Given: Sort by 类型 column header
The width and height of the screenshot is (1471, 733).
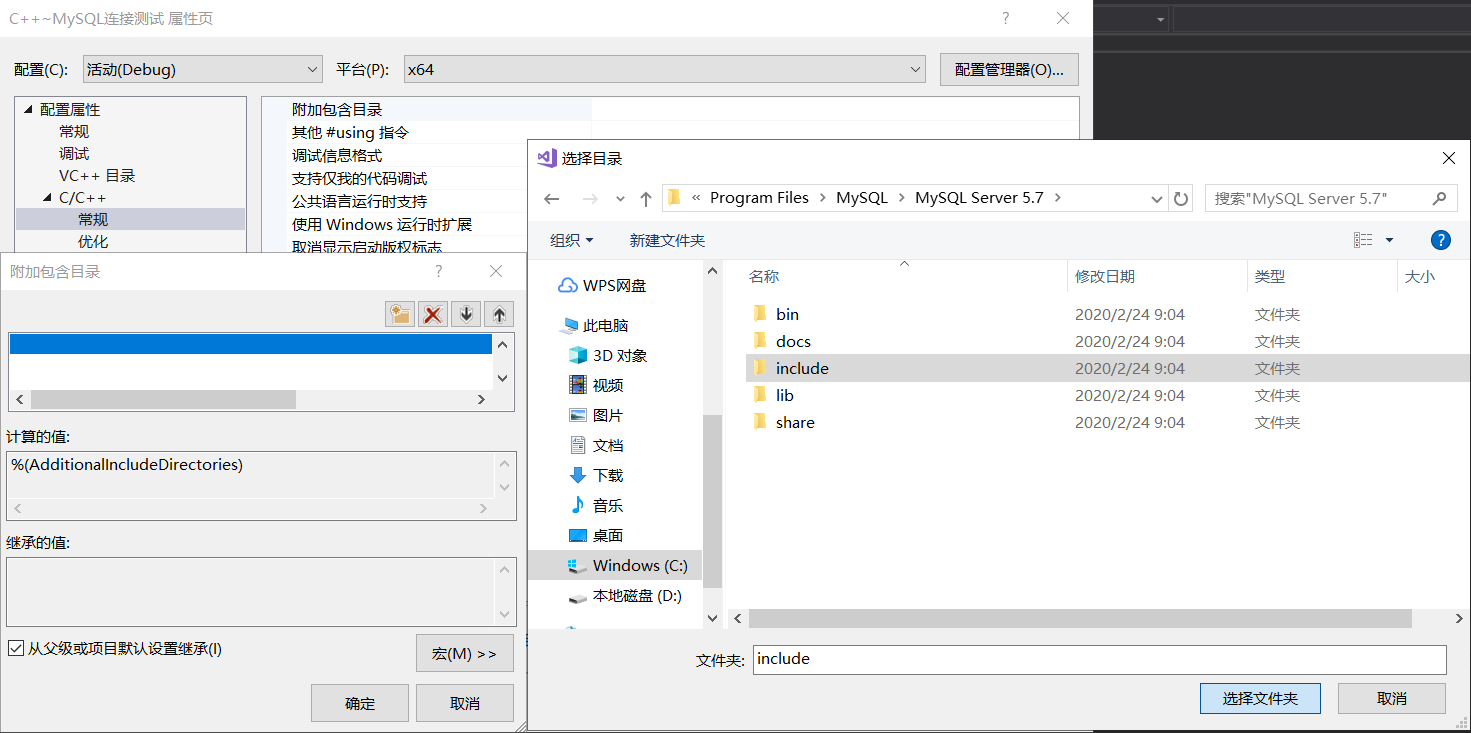Looking at the screenshot, I should click(1270, 277).
